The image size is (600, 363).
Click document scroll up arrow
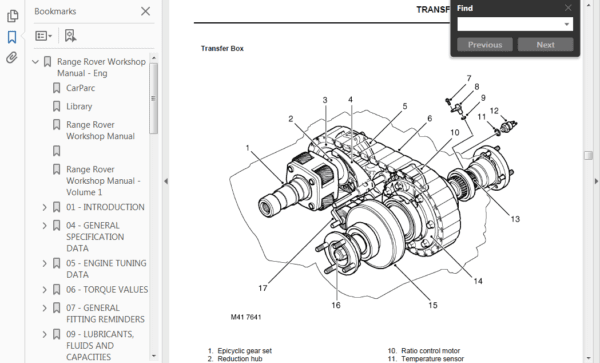pyautogui.click(x=588, y=4)
